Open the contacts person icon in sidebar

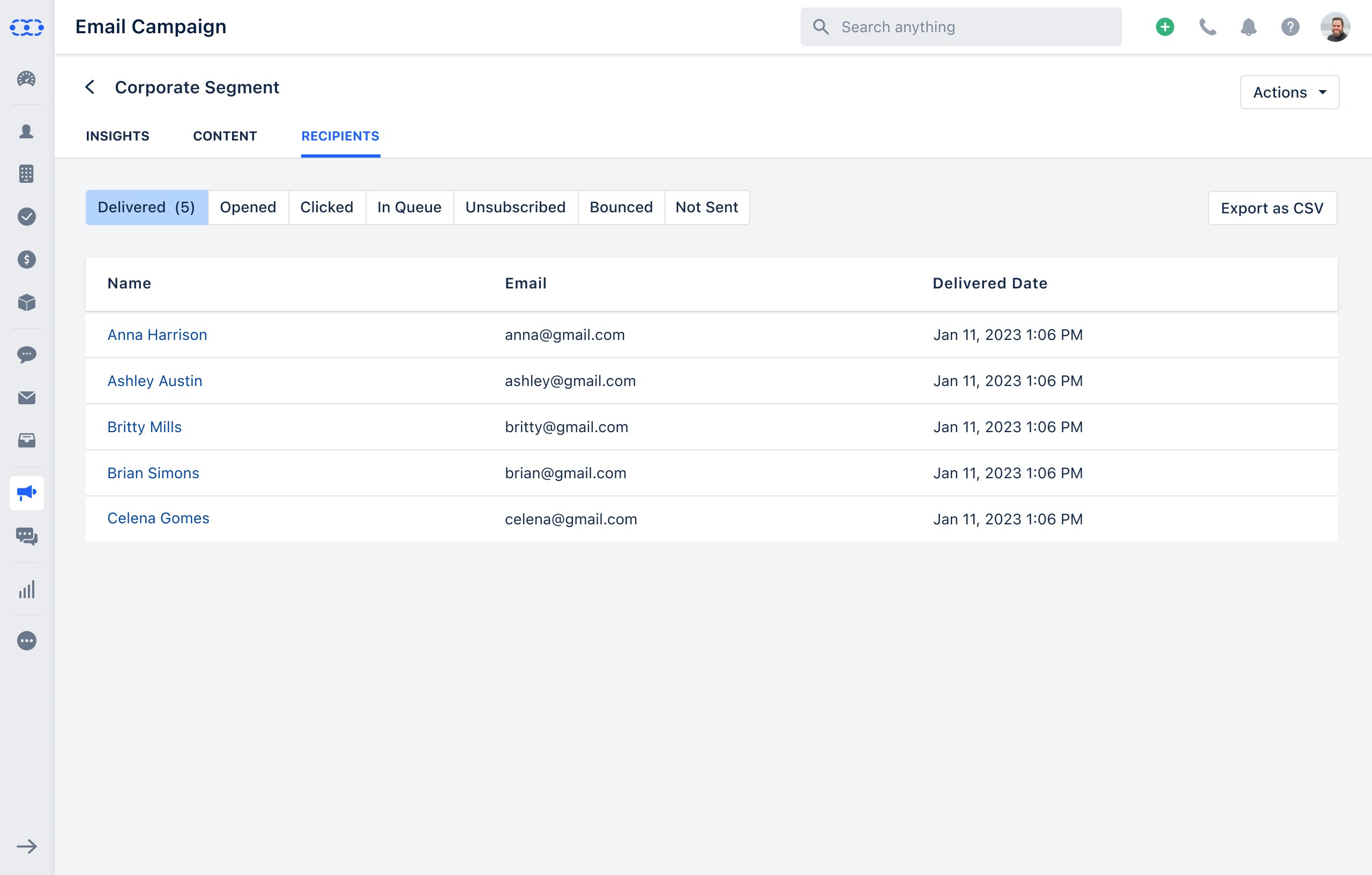pos(26,131)
